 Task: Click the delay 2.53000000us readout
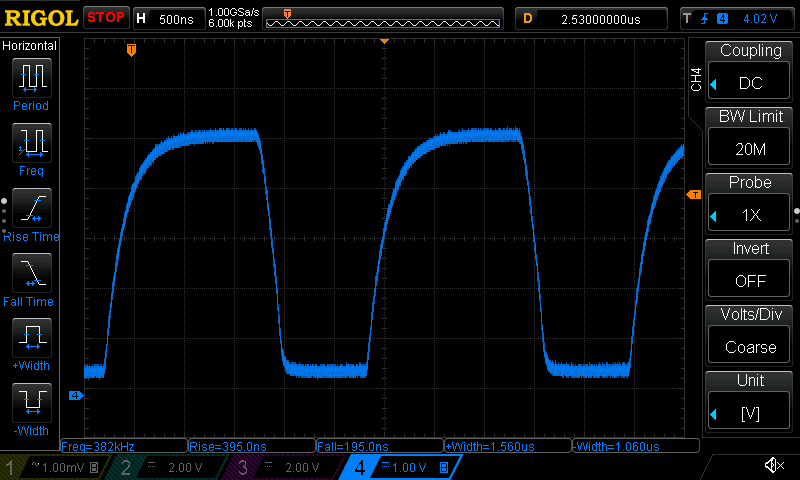click(601, 19)
